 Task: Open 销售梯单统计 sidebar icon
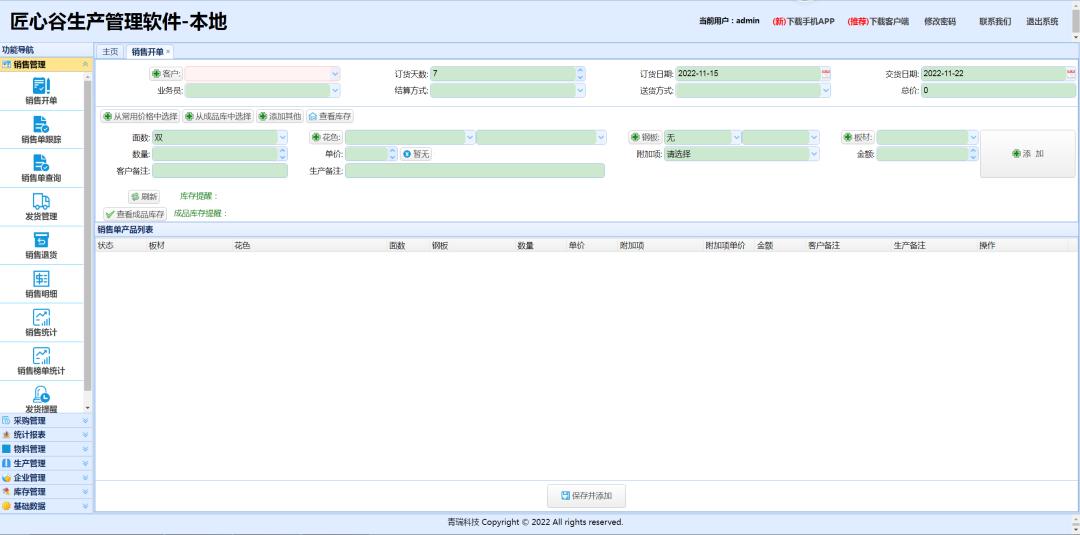tap(41, 358)
